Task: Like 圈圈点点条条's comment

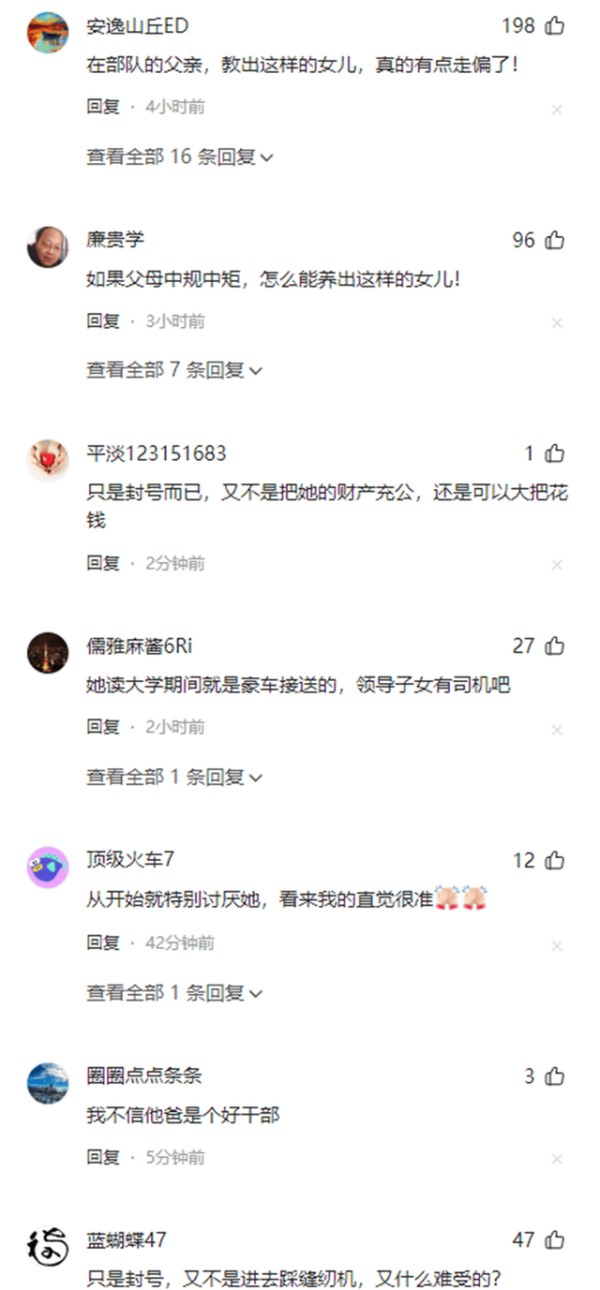Action: tap(555, 1076)
